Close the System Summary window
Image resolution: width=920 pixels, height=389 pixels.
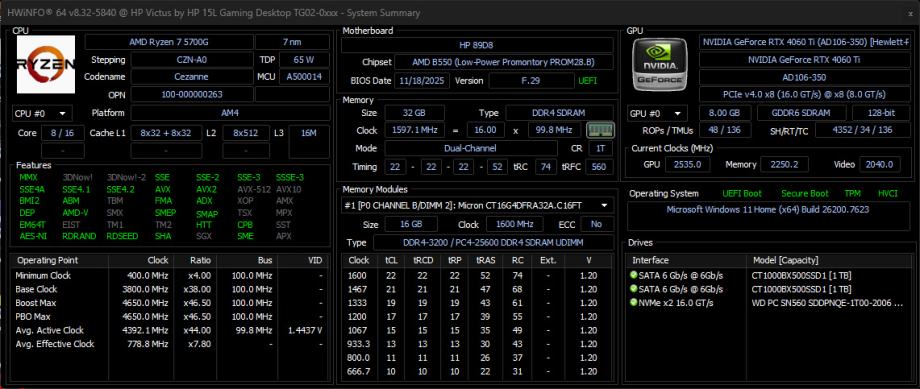(911, 13)
